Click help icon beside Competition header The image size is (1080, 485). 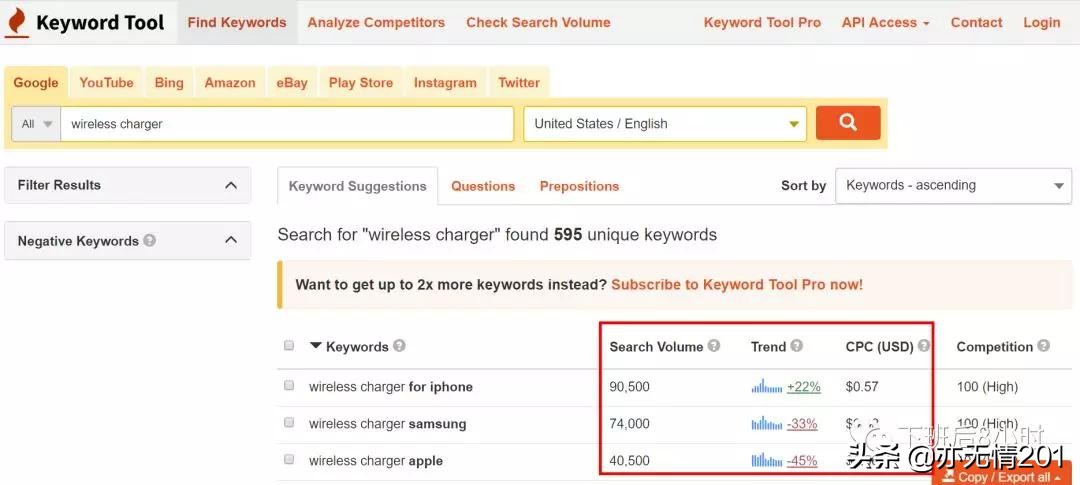(x=1043, y=346)
